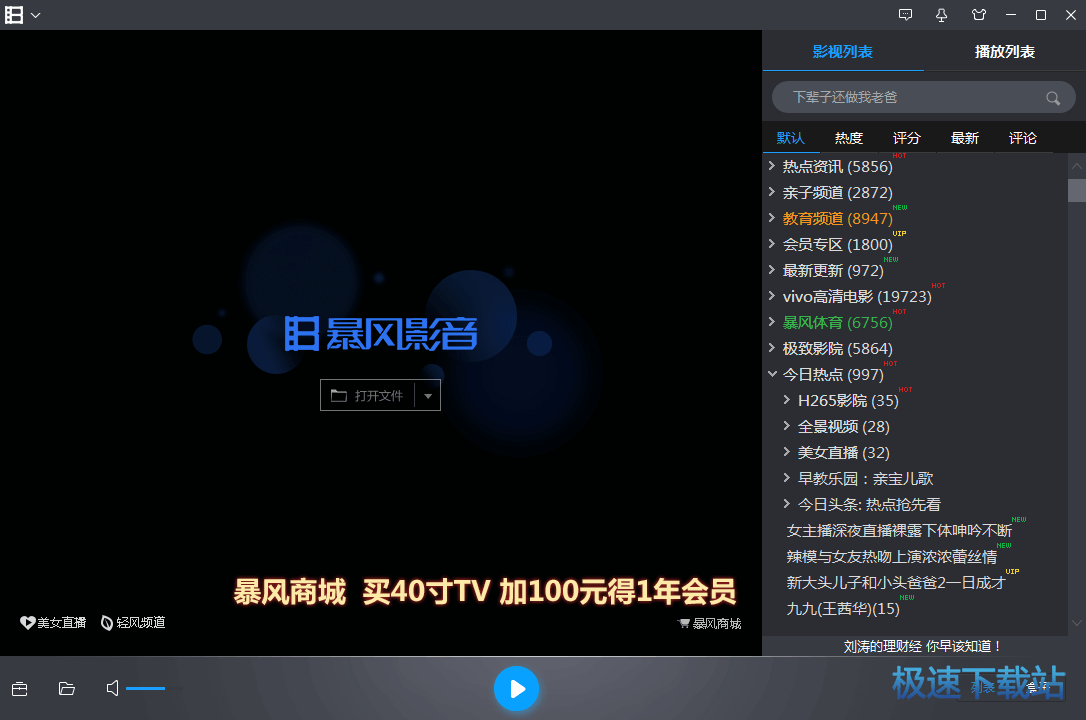
Task: Open the dropdown arrow beside 打开文件
Action: tap(428, 395)
